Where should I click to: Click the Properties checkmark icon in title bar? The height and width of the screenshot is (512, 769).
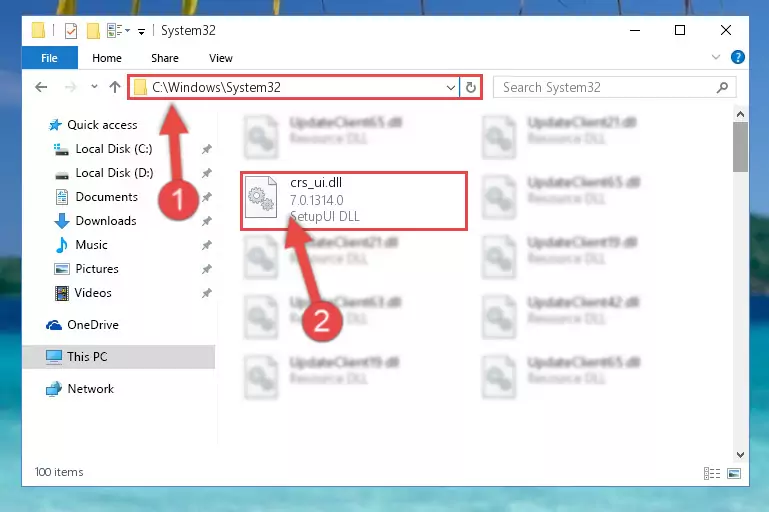[71, 31]
